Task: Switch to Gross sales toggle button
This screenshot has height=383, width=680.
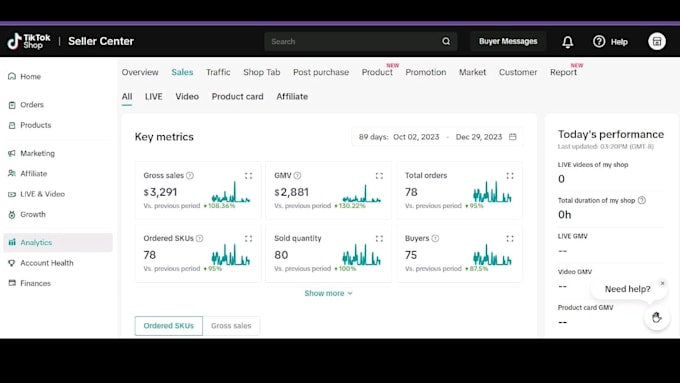Action: (231, 326)
